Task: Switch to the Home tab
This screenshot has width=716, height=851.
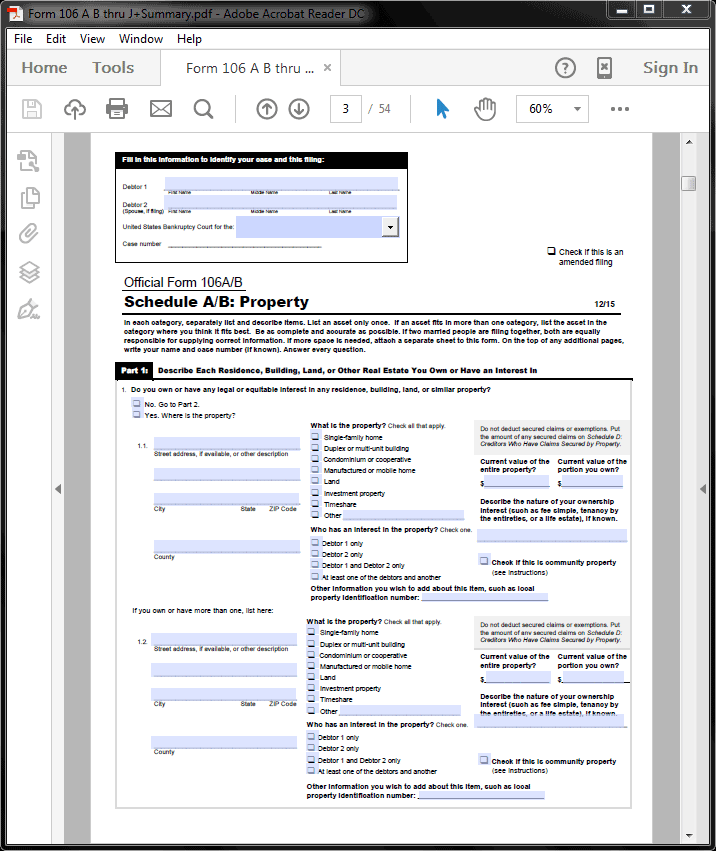Action: click(45, 68)
